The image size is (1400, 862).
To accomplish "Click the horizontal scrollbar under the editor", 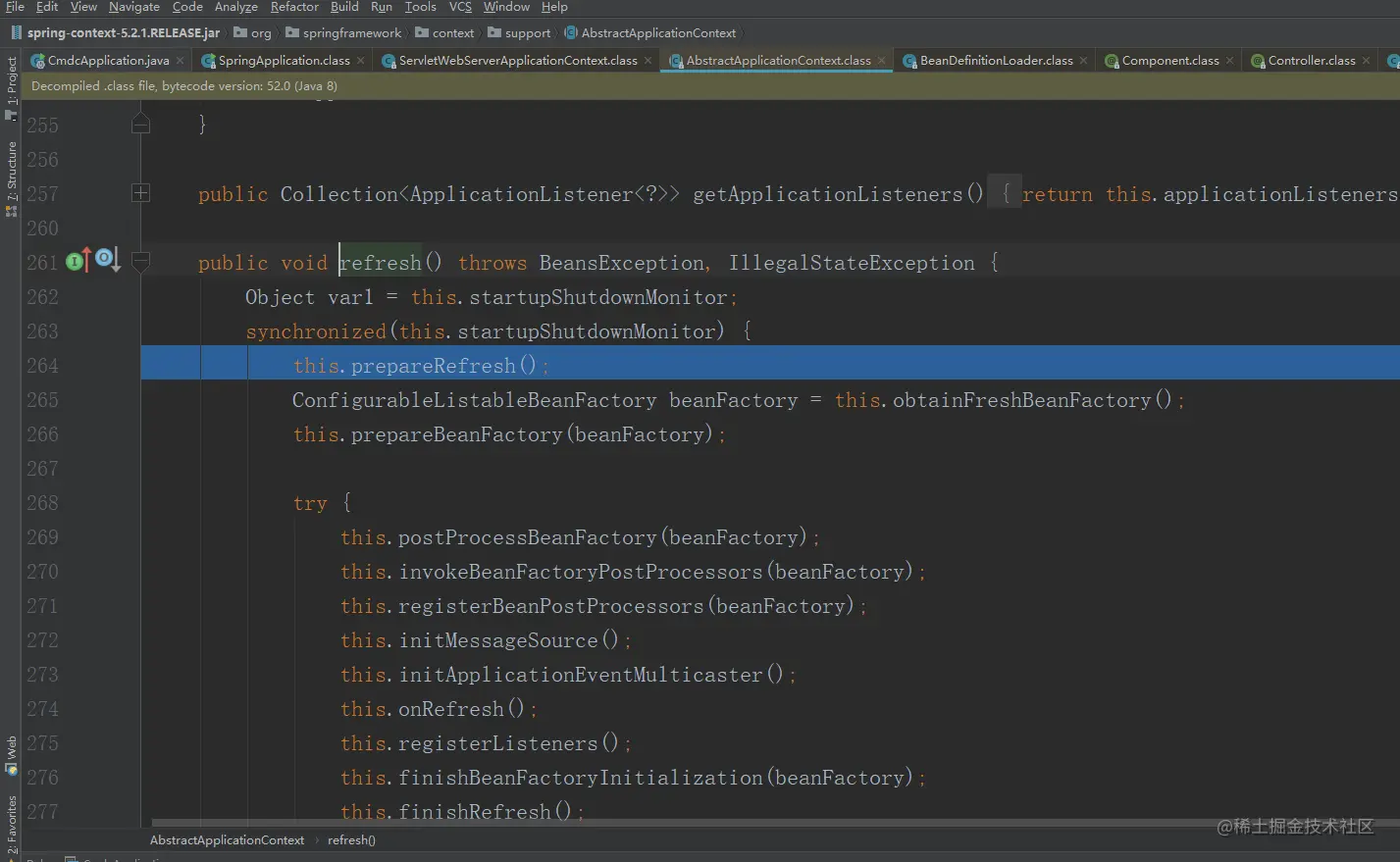I will pyautogui.click(x=687, y=823).
